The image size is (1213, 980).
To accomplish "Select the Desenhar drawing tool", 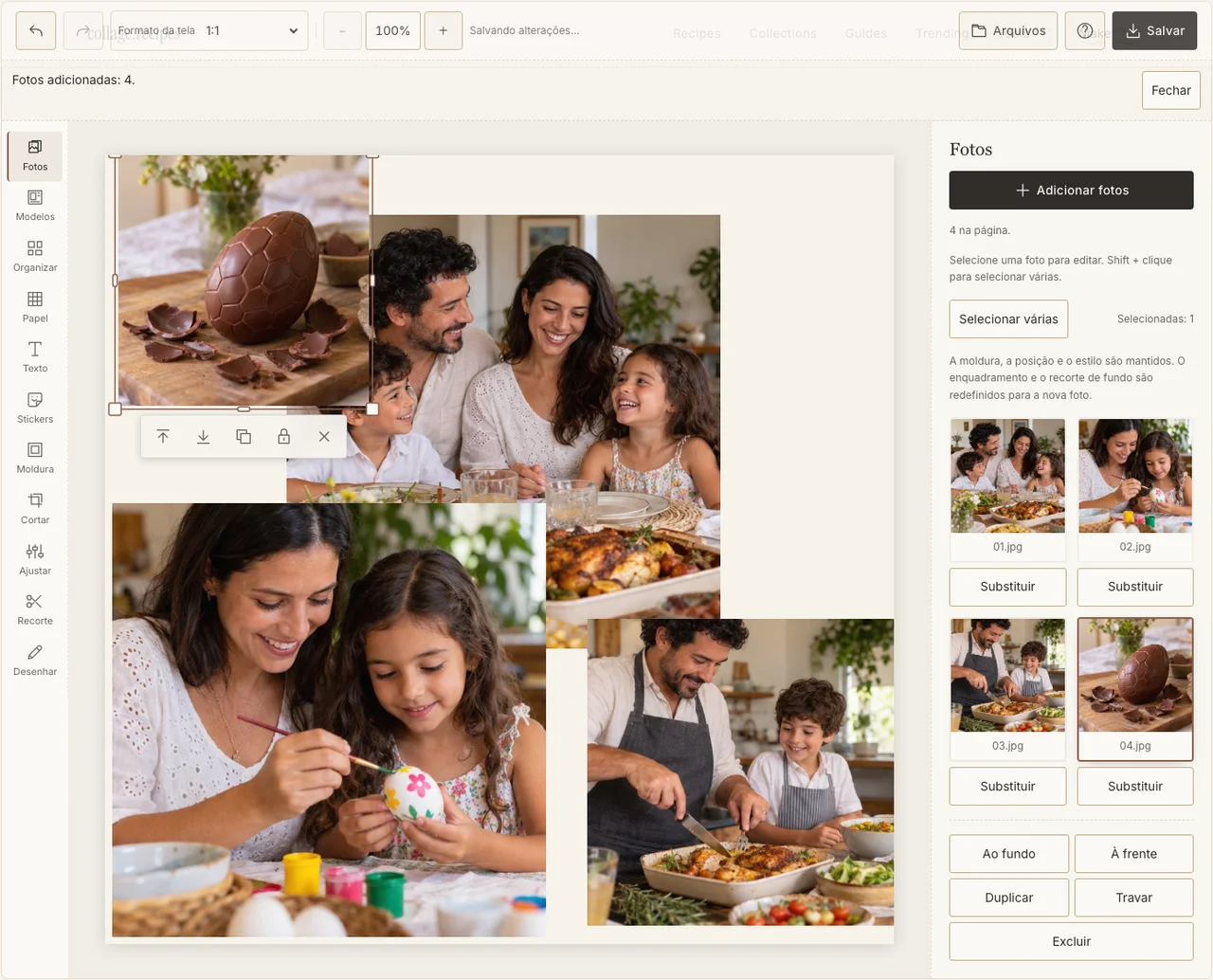I will pos(35,661).
